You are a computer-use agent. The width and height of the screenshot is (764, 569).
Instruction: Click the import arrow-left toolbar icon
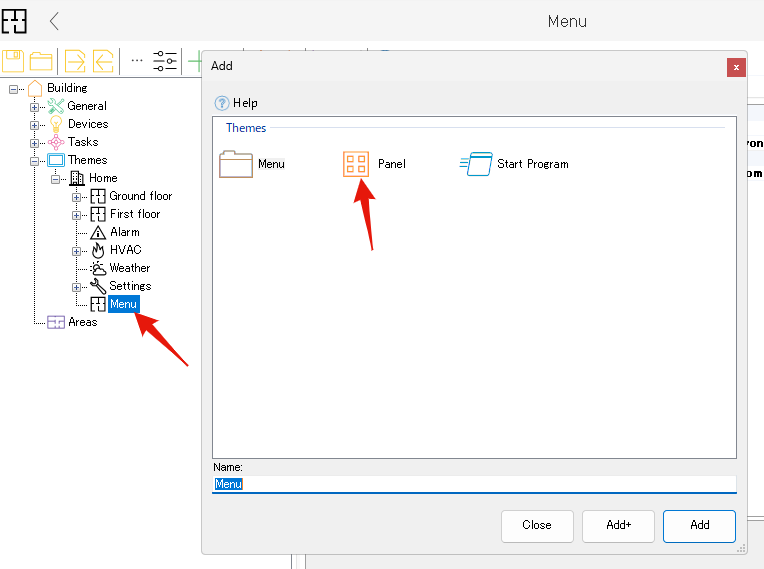pos(103,61)
